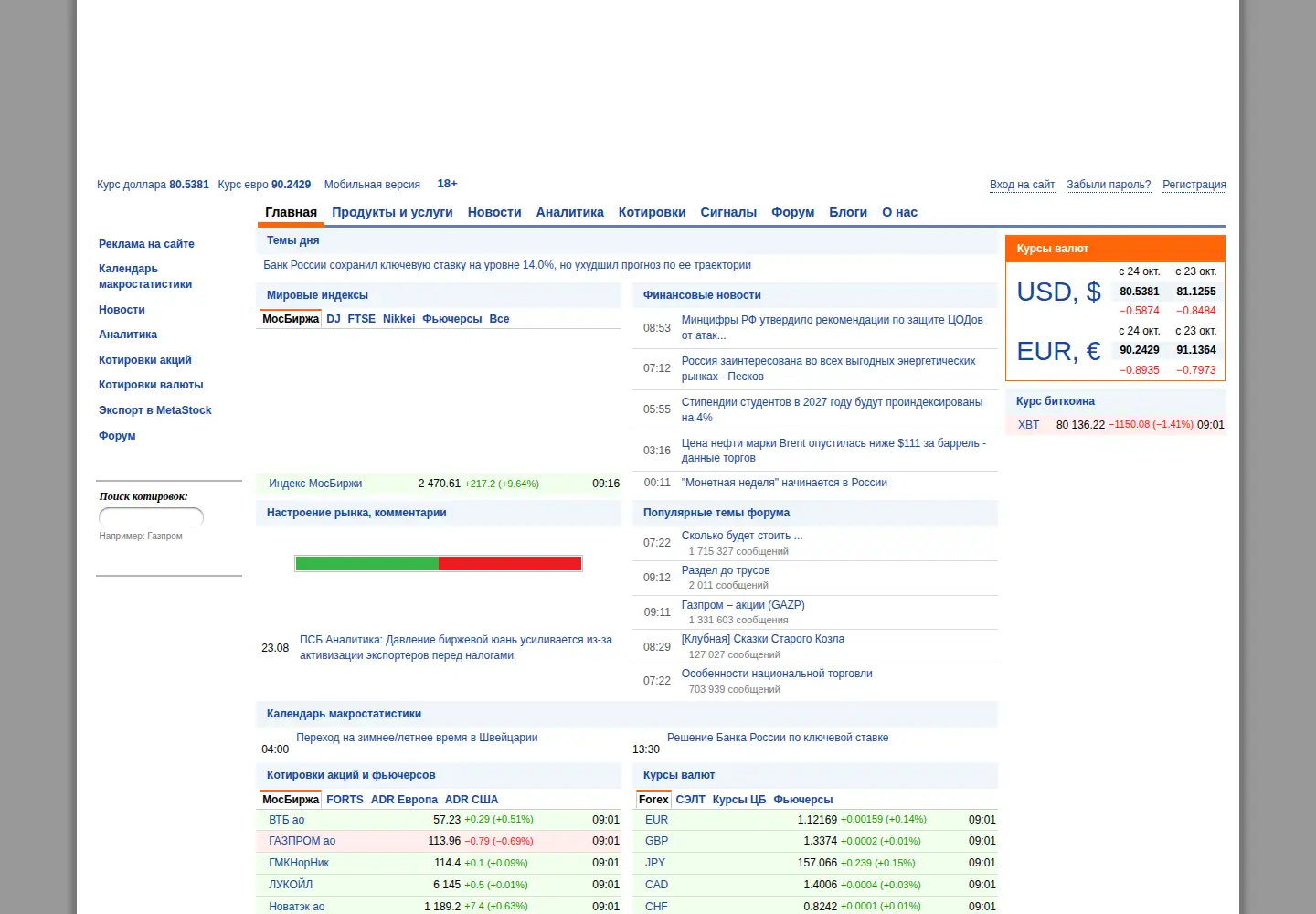This screenshot has height=914, width=1316.
Task: Read news about Минцифры РФ ЦОДов
Action: (832, 327)
